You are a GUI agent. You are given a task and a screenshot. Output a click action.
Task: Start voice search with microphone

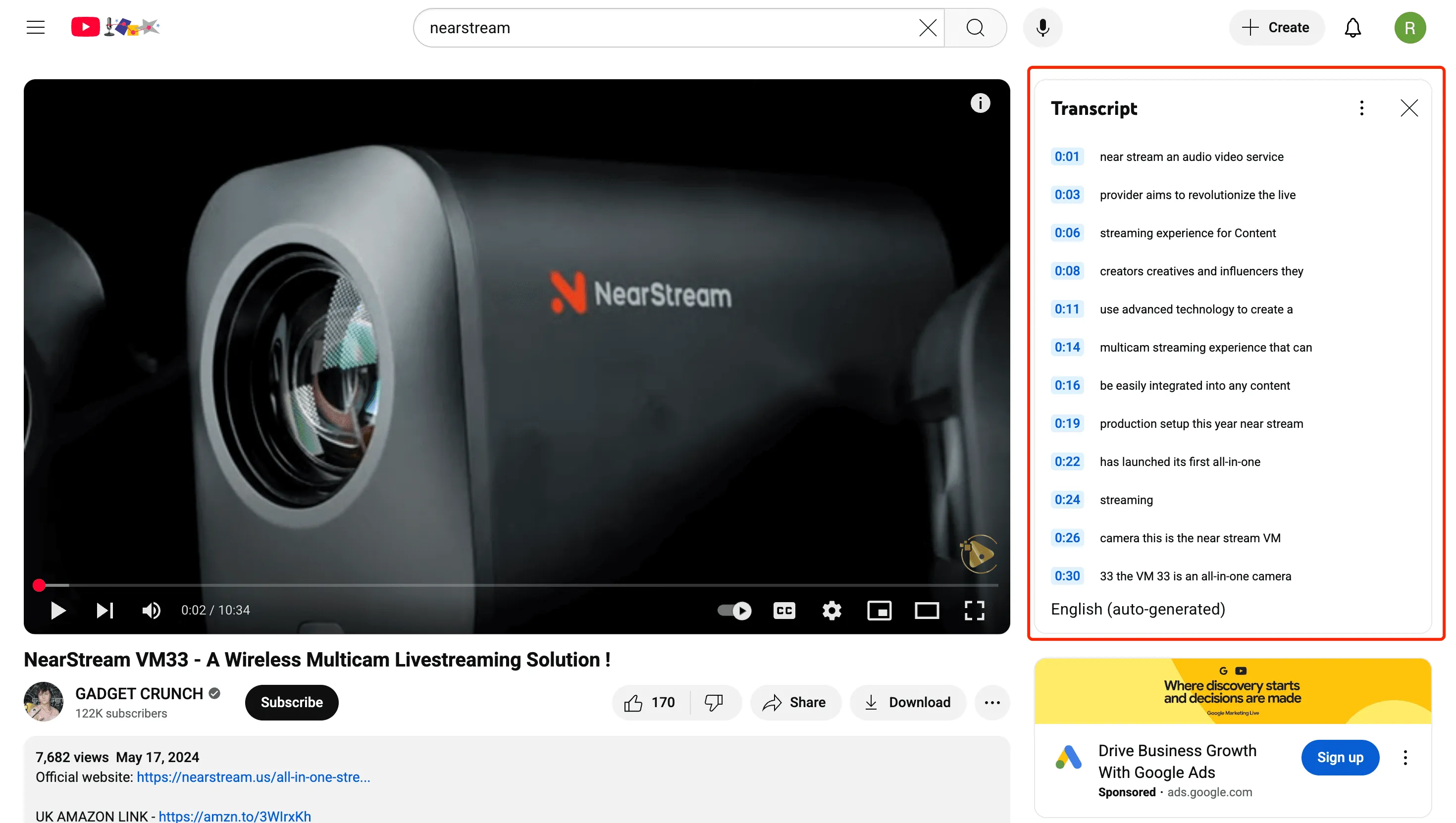pos(1042,28)
